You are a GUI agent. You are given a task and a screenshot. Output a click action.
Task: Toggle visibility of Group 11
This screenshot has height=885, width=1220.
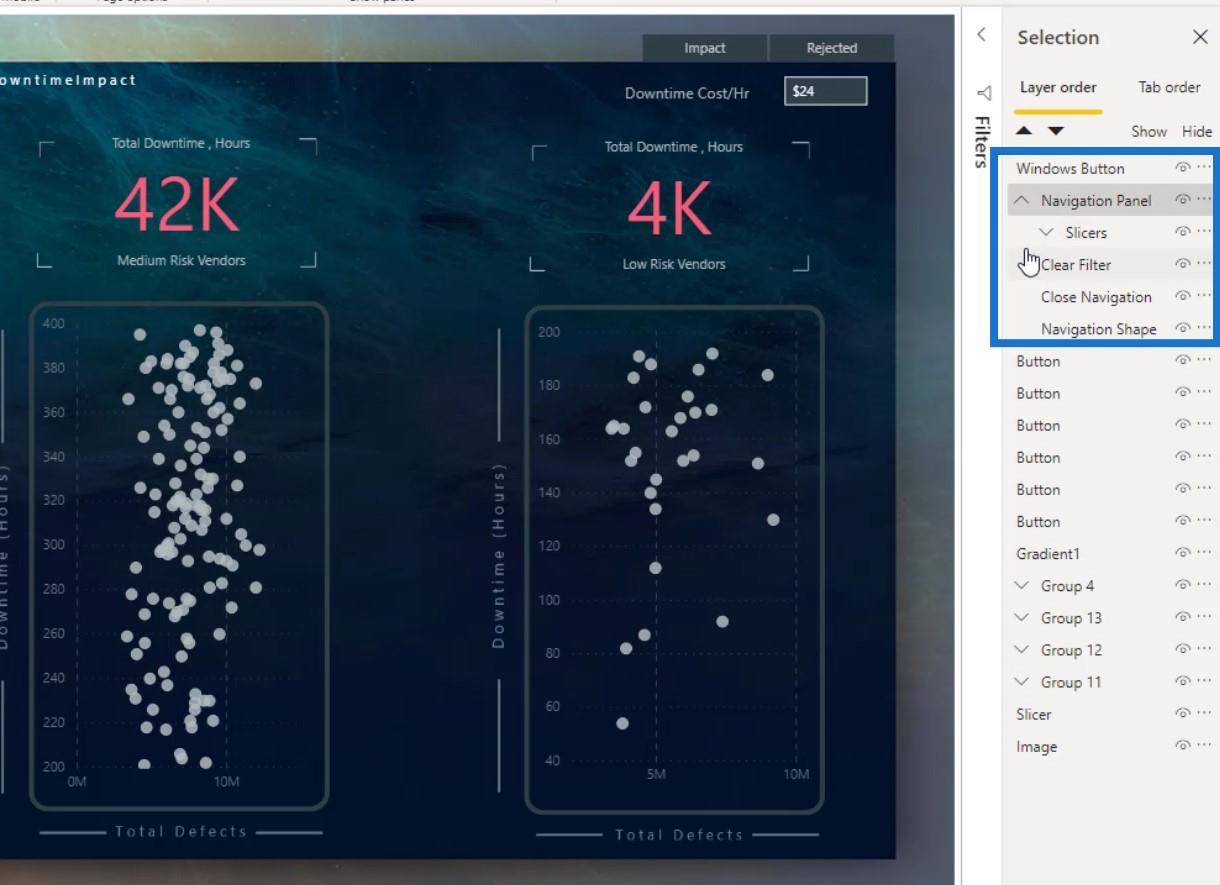(1183, 681)
